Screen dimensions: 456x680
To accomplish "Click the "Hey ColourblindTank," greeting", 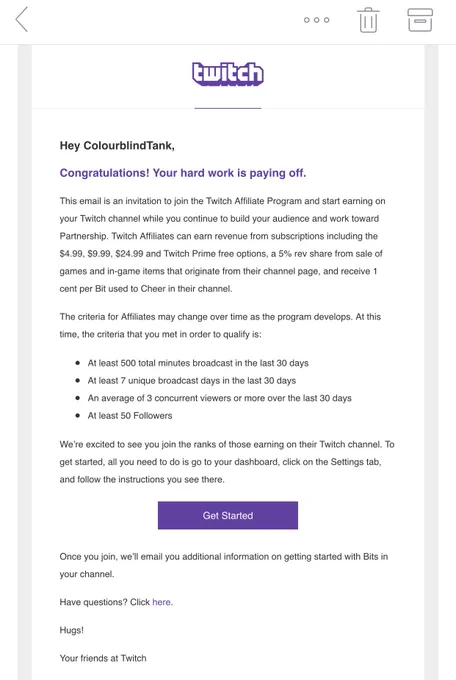I will (x=117, y=146).
